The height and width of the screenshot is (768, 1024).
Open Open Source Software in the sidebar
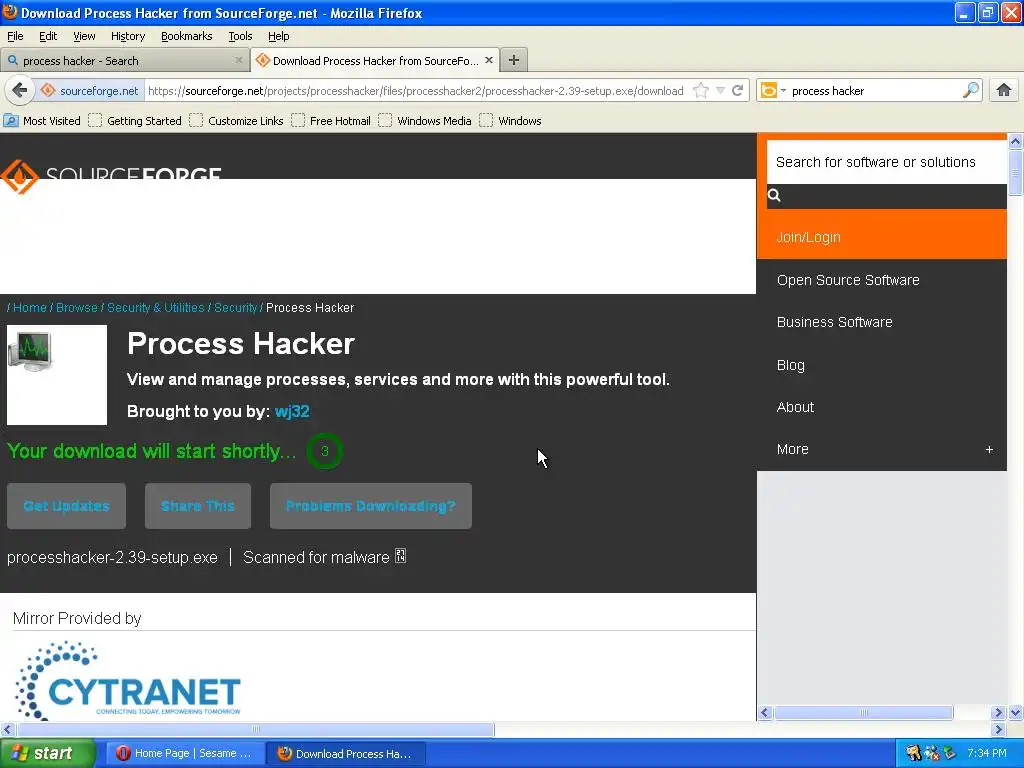pos(848,280)
